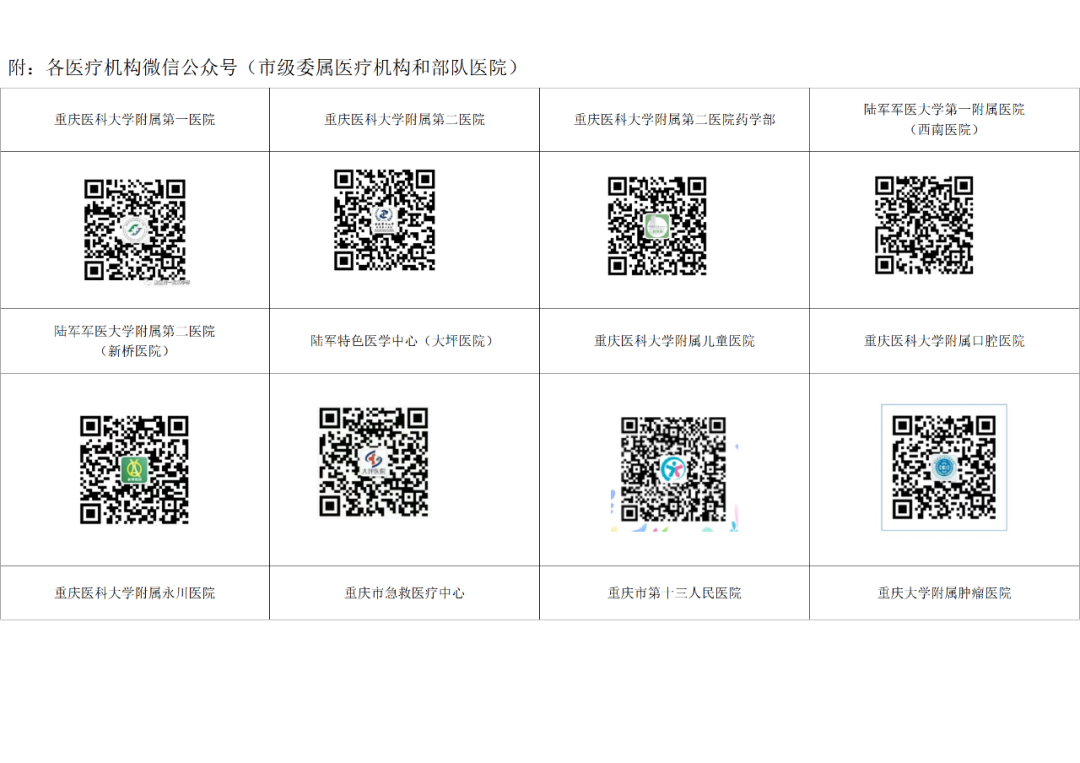Select the 重庆医科大学附属第一医院 name cell

click(x=134, y=120)
